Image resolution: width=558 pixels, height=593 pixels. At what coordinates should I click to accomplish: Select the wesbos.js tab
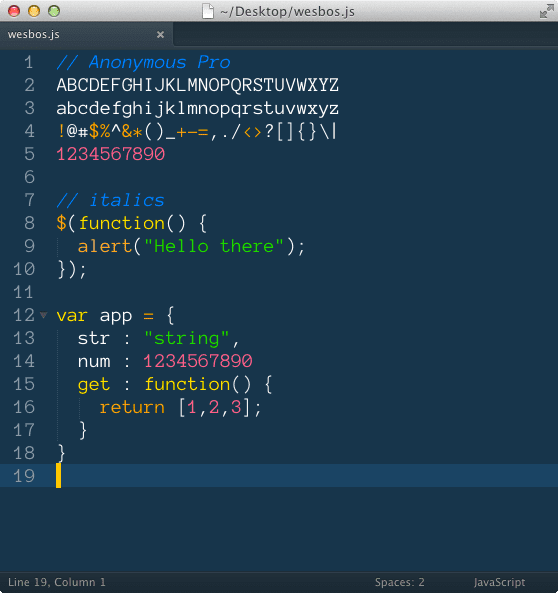click(87, 34)
